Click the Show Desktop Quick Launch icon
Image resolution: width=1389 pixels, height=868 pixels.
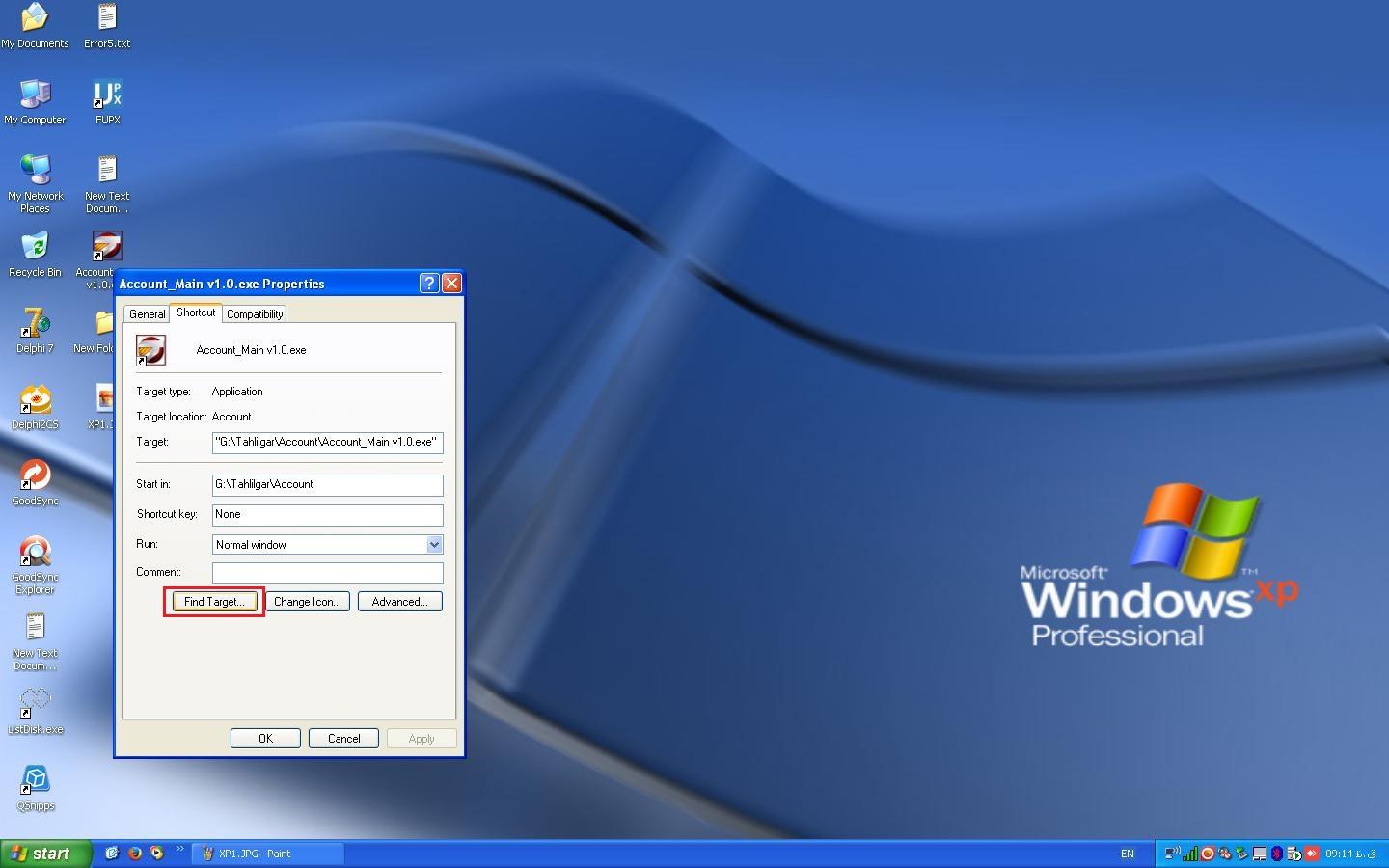[112, 854]
